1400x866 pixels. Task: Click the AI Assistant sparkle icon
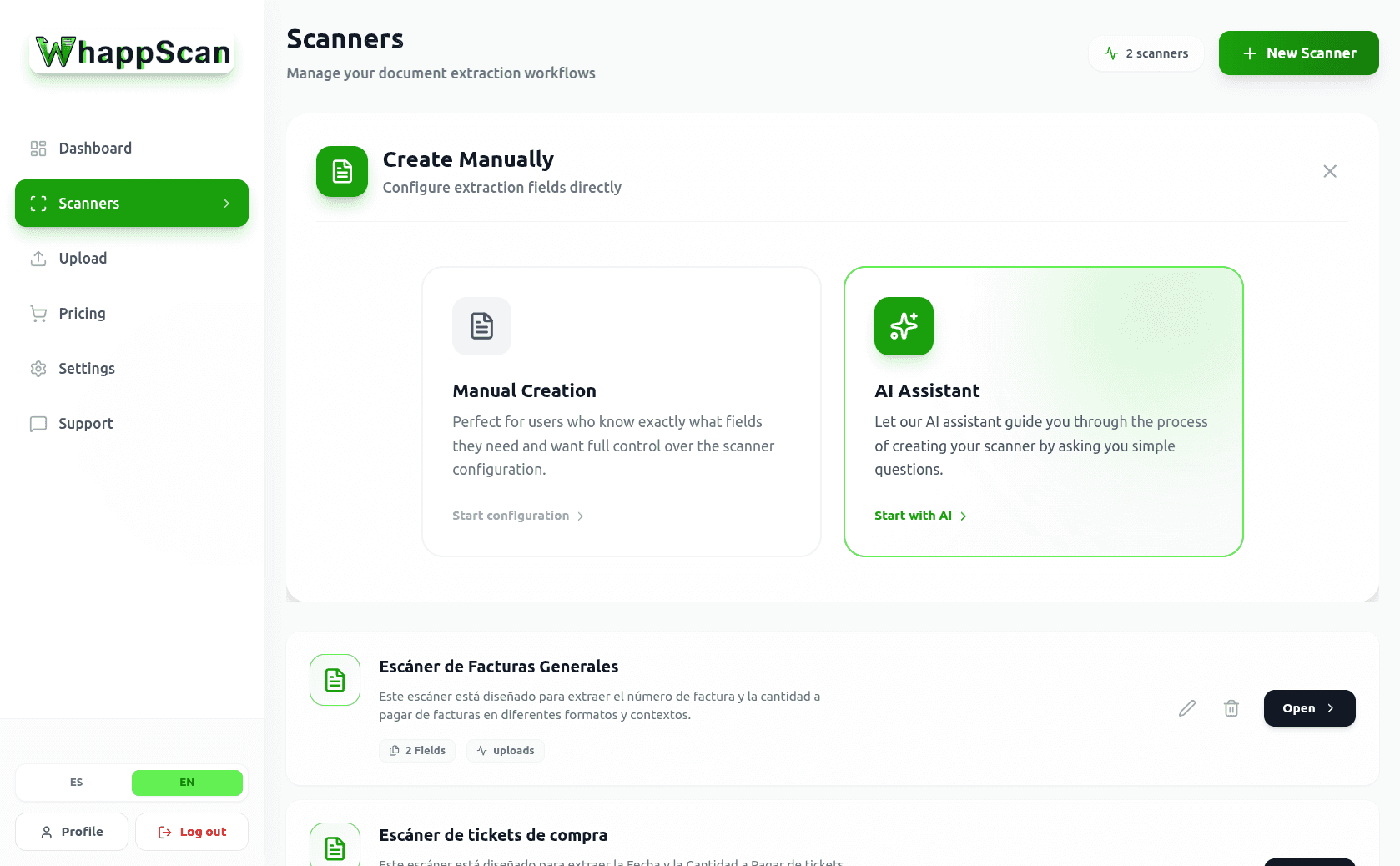[x=904, y=326]
